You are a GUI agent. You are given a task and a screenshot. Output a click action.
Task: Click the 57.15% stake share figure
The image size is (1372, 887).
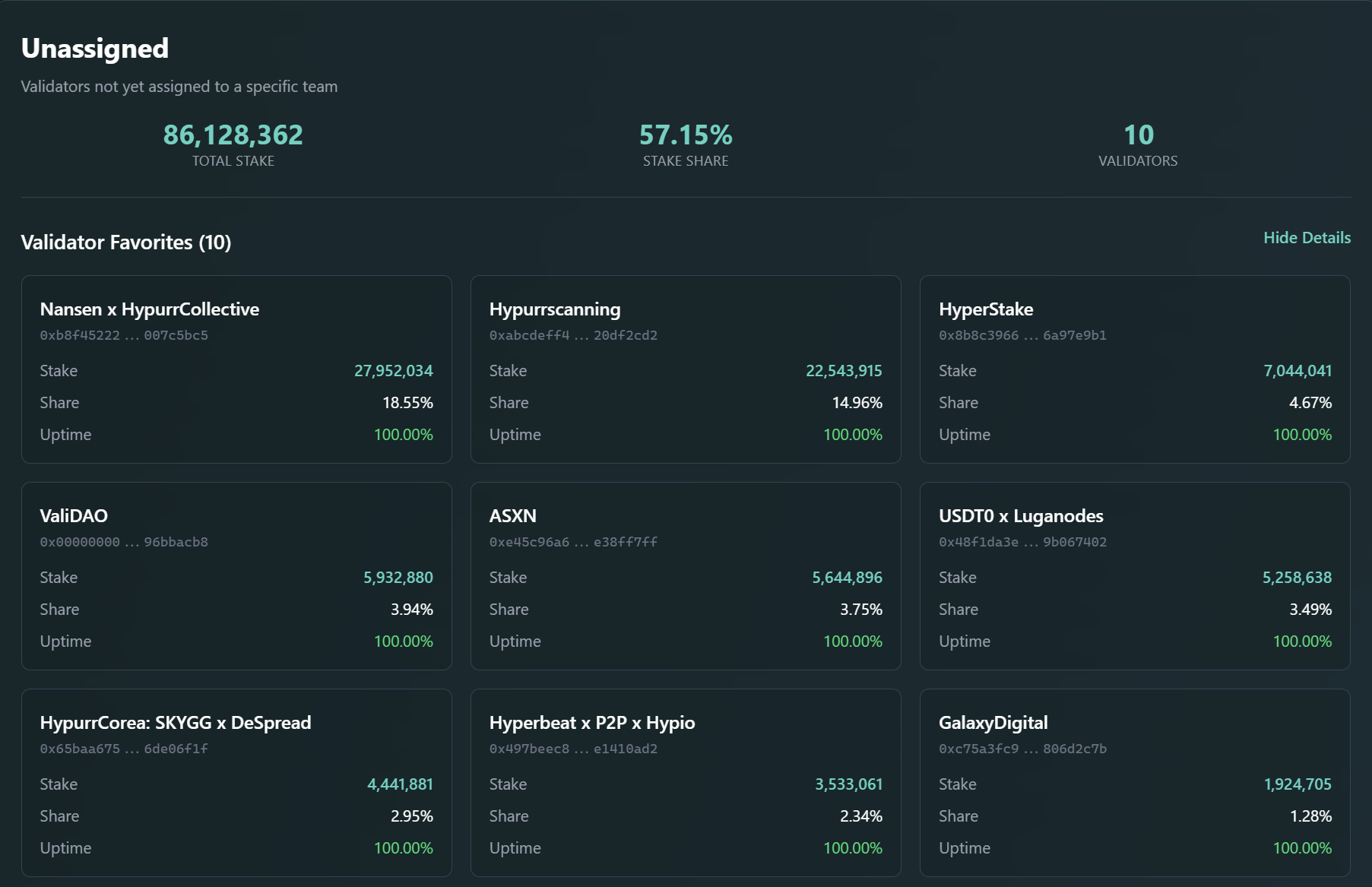(686, 135)
